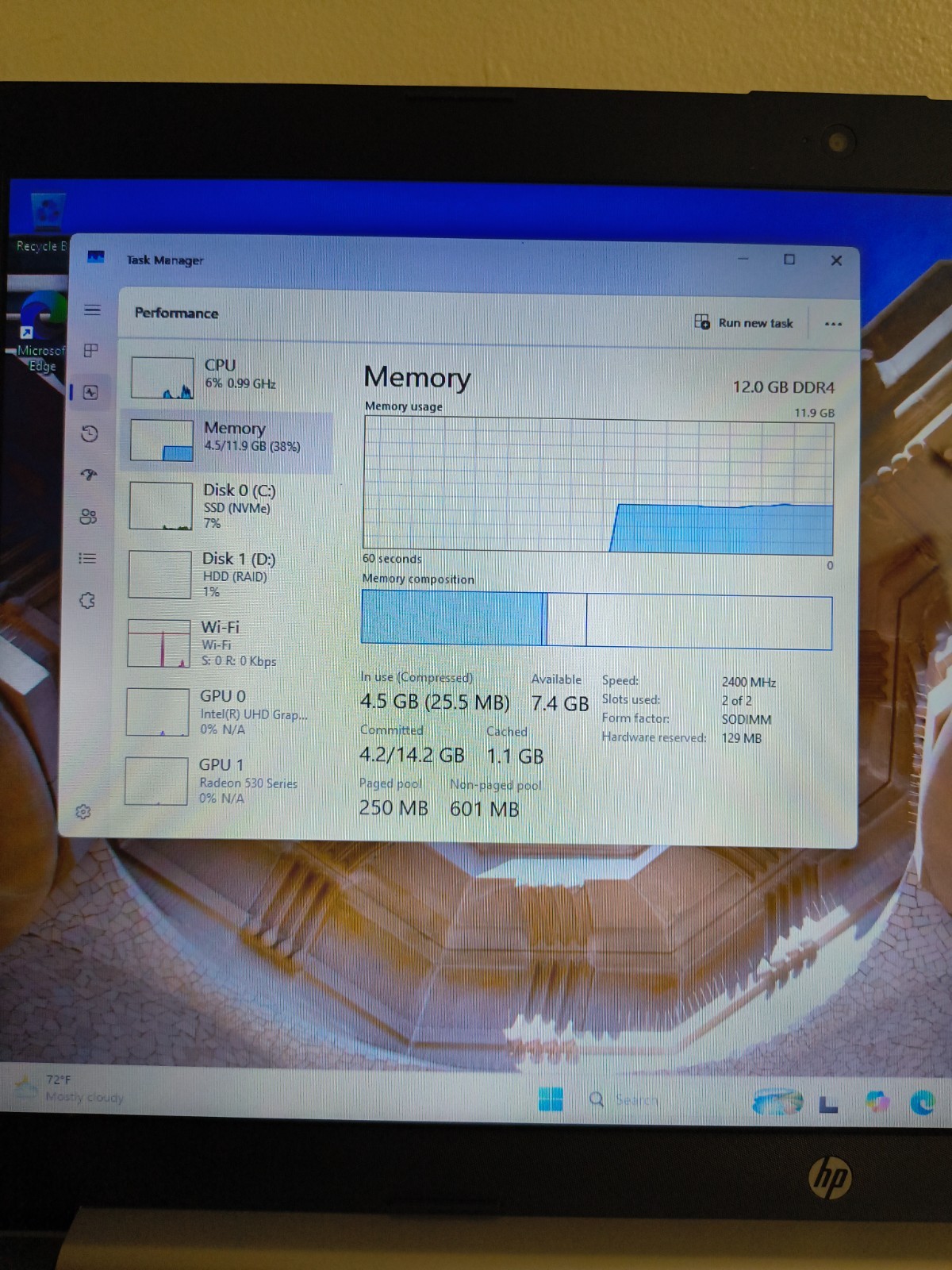Screen dimensions: 952x1270
Task: Click the Cached 1.1 GB value
Action: coord(515,756)
